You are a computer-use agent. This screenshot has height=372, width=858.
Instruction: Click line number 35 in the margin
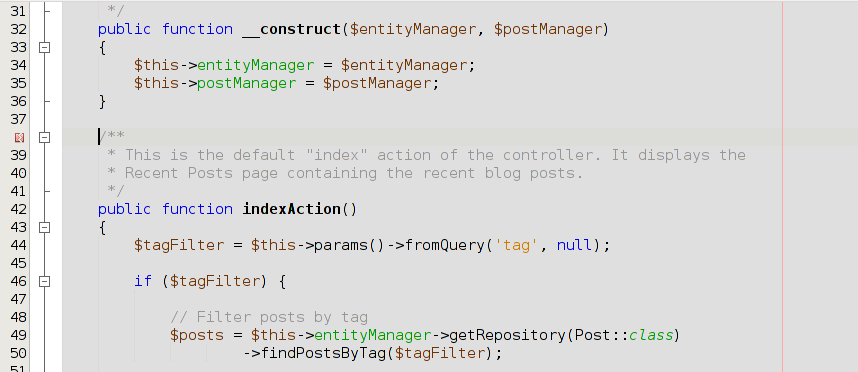point(18,84)
